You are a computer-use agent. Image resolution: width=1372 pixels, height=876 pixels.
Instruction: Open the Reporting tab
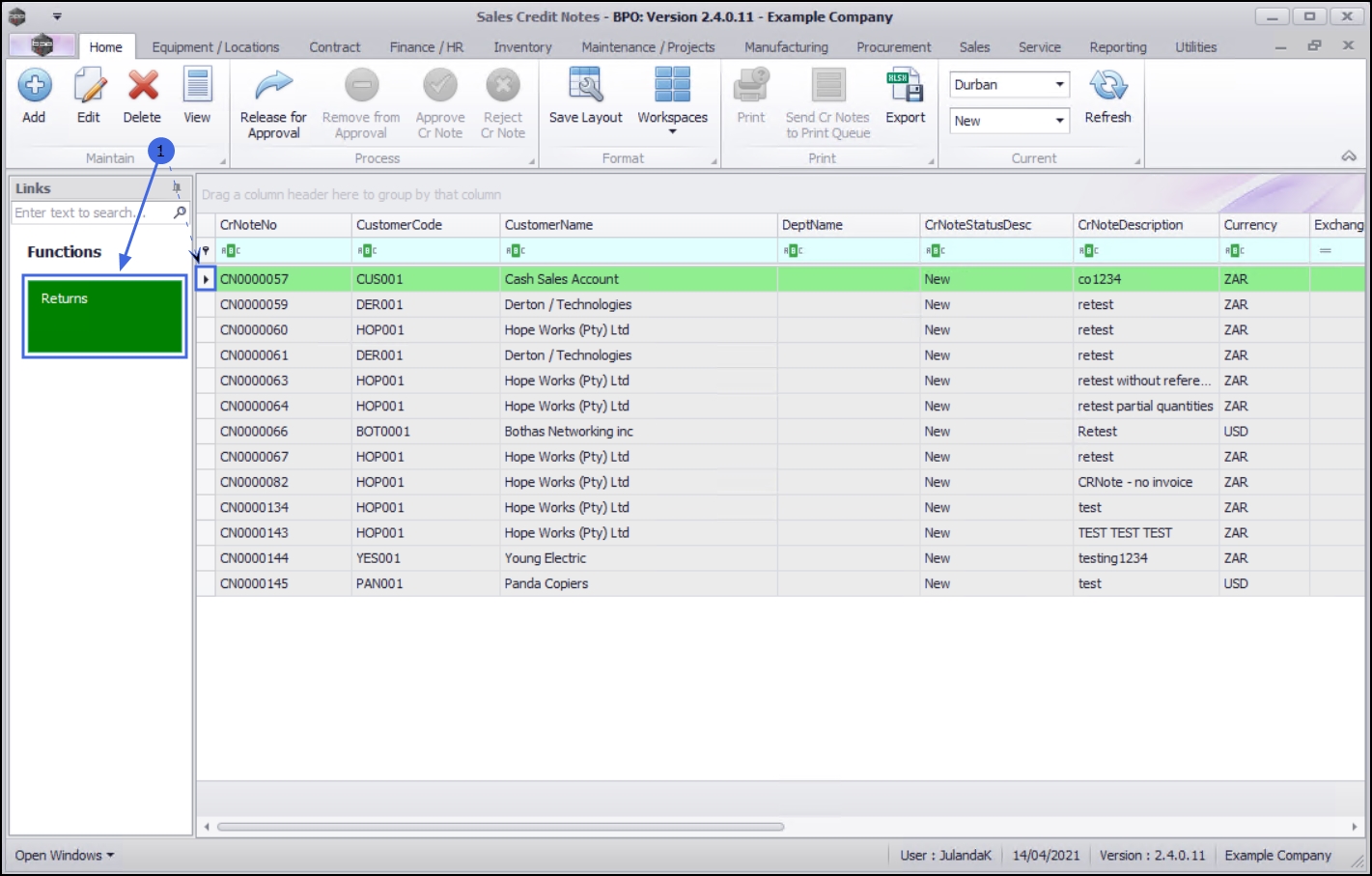[x=1118, y=47]
